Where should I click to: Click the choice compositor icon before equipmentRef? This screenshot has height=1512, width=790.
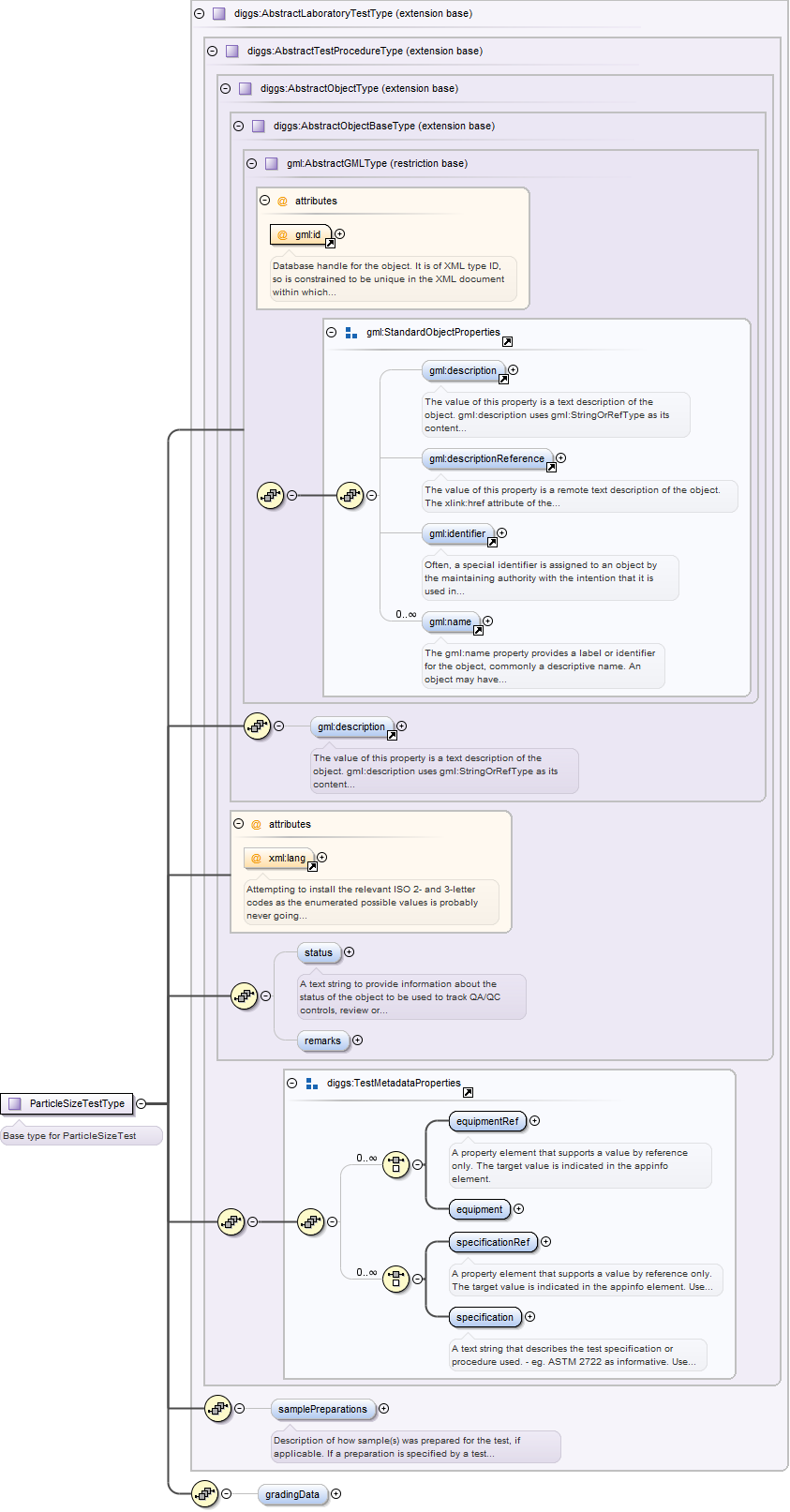pos(395,1165)
